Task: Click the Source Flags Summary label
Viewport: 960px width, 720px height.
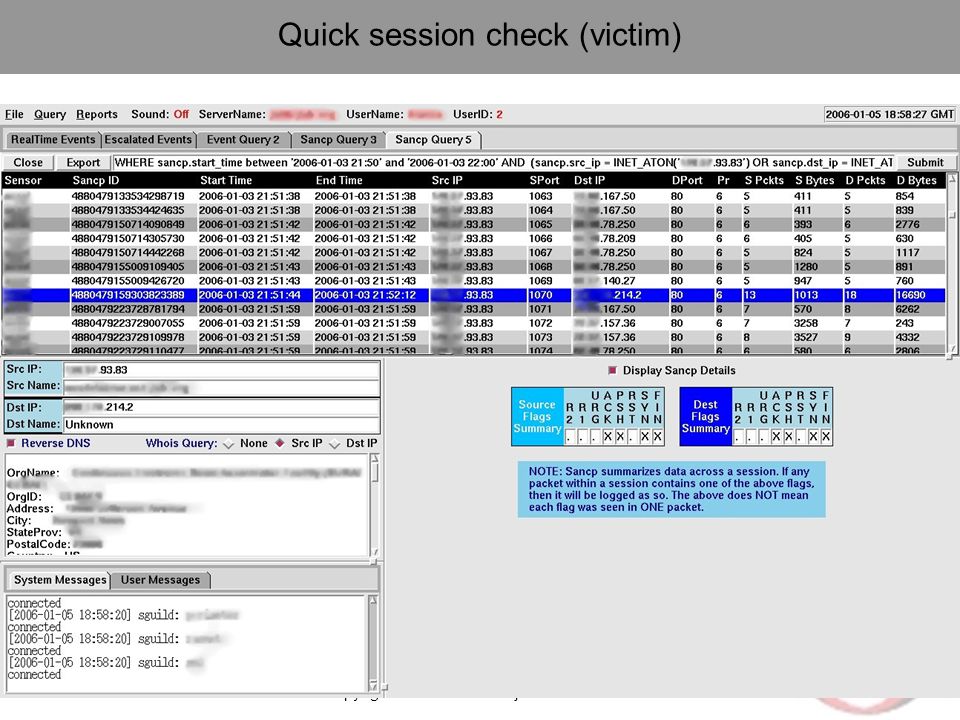Action: 537,416
